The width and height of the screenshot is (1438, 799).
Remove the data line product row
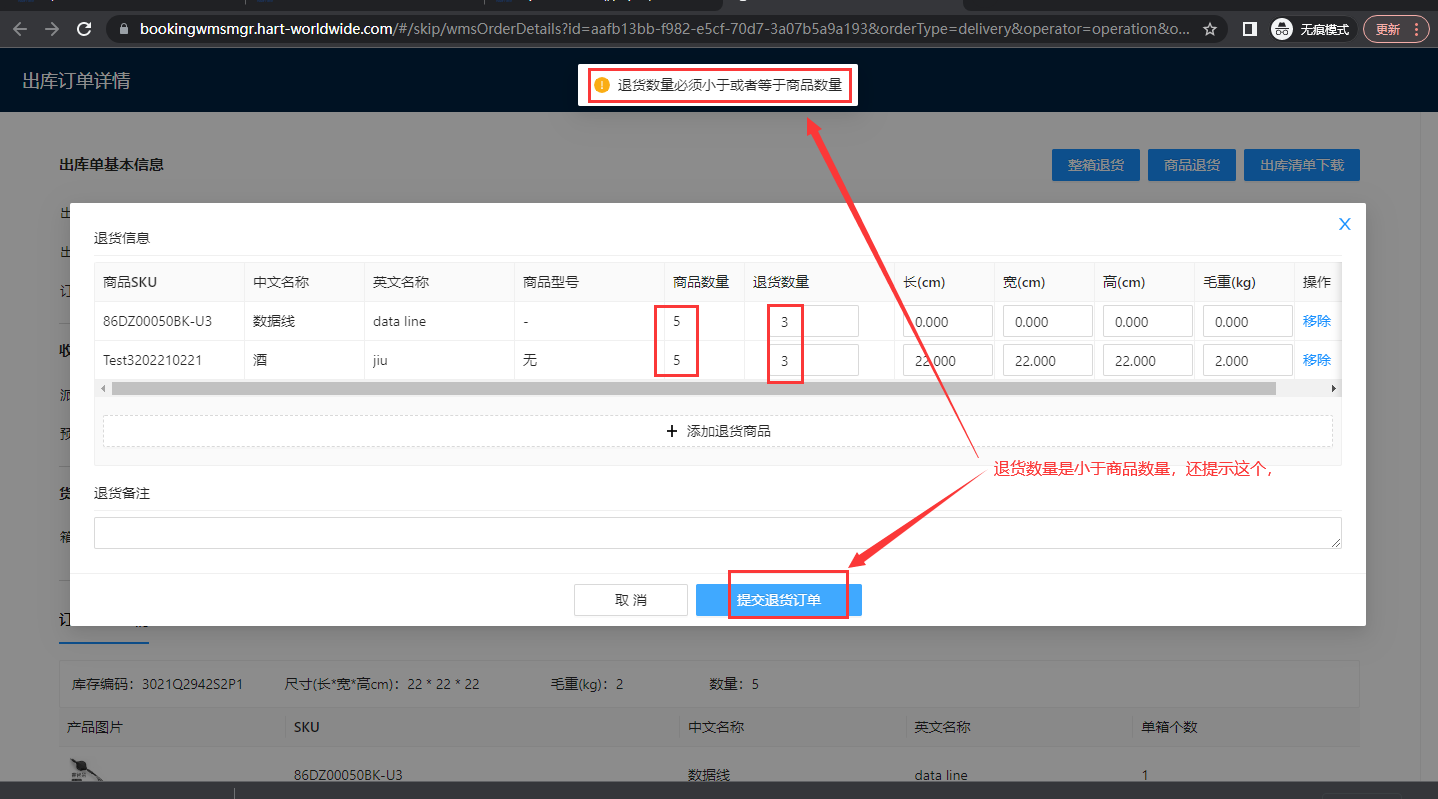pyautogui.click(x=1316, y=321)
